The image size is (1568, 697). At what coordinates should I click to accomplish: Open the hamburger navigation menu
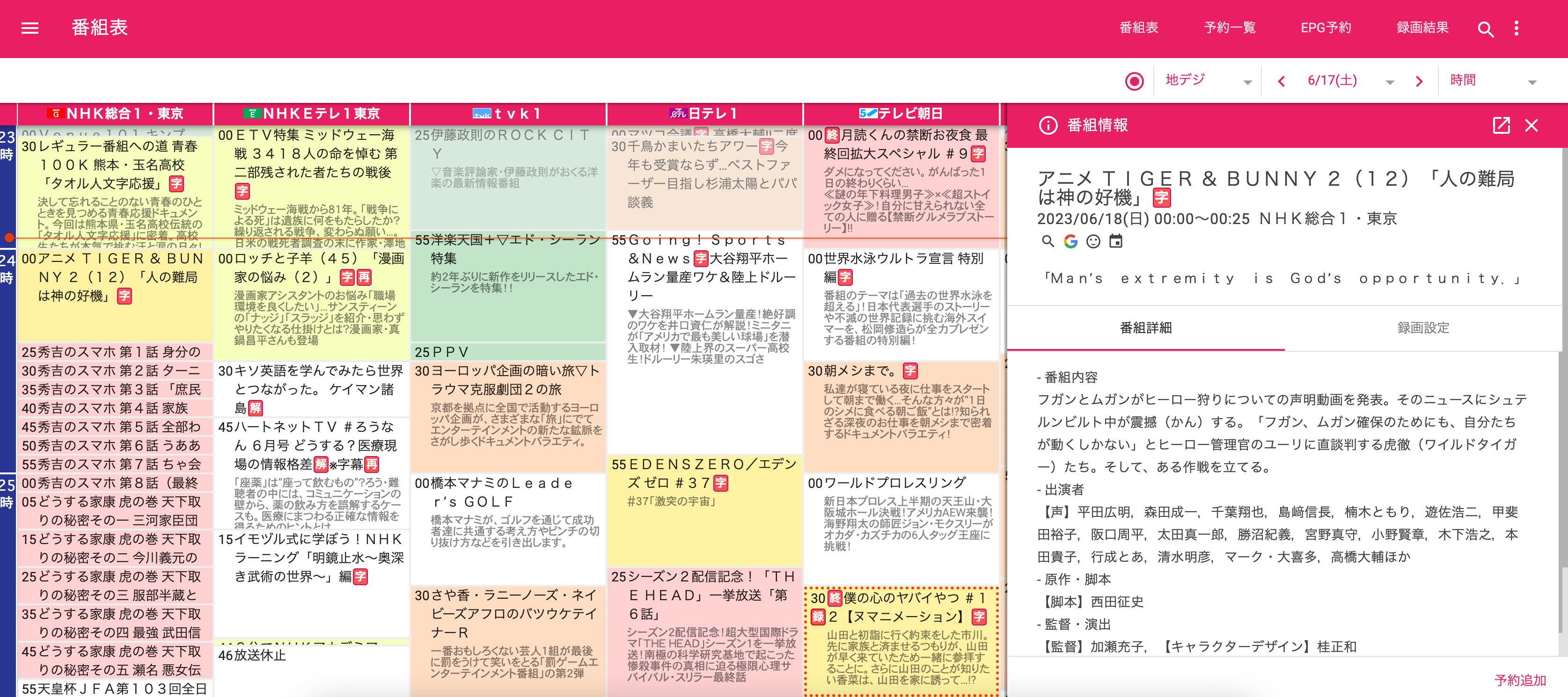[29, 28]
